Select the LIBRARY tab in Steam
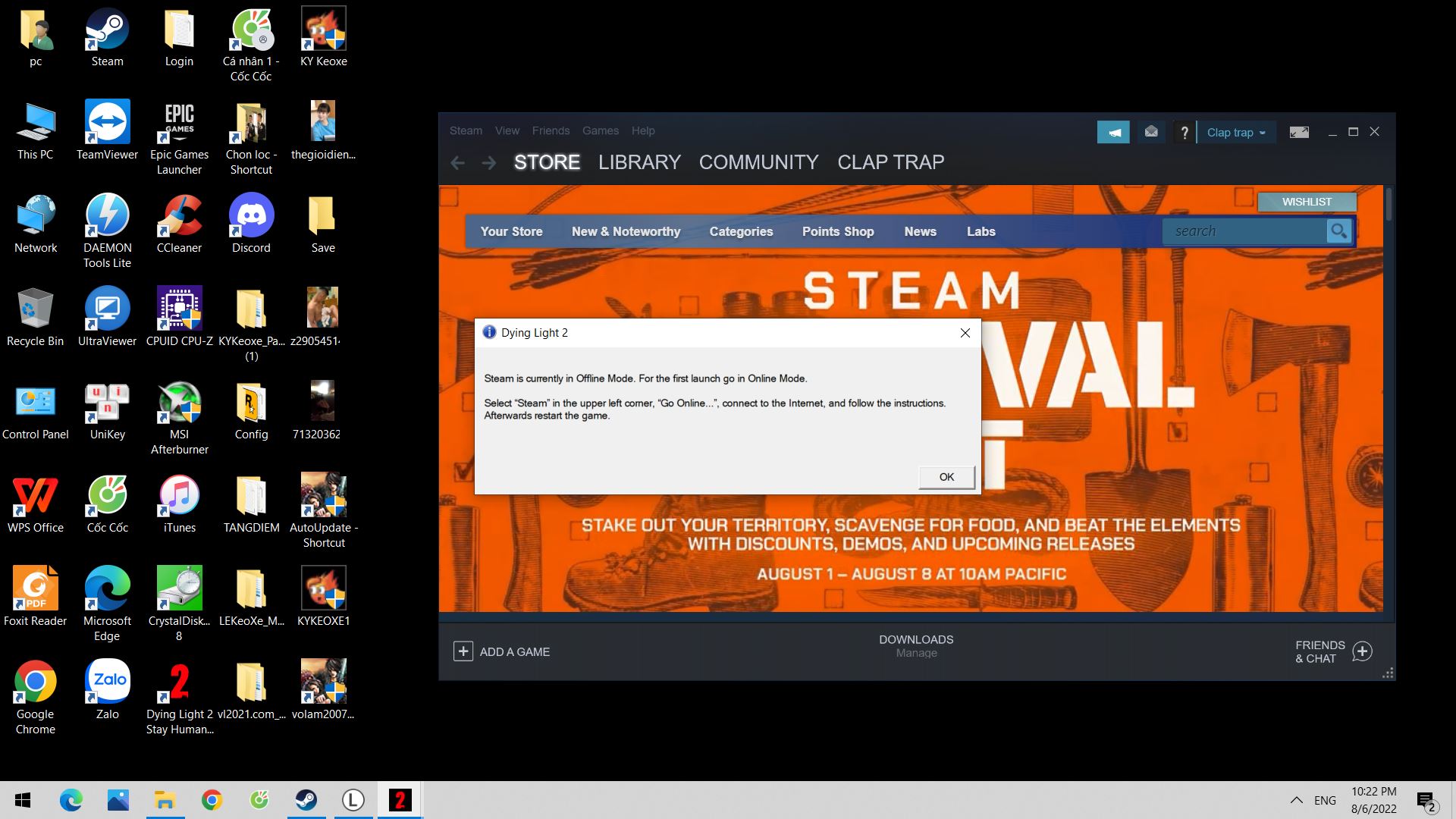The height and width of the screenshot is (819, 1456). click(x=639, y=162)
